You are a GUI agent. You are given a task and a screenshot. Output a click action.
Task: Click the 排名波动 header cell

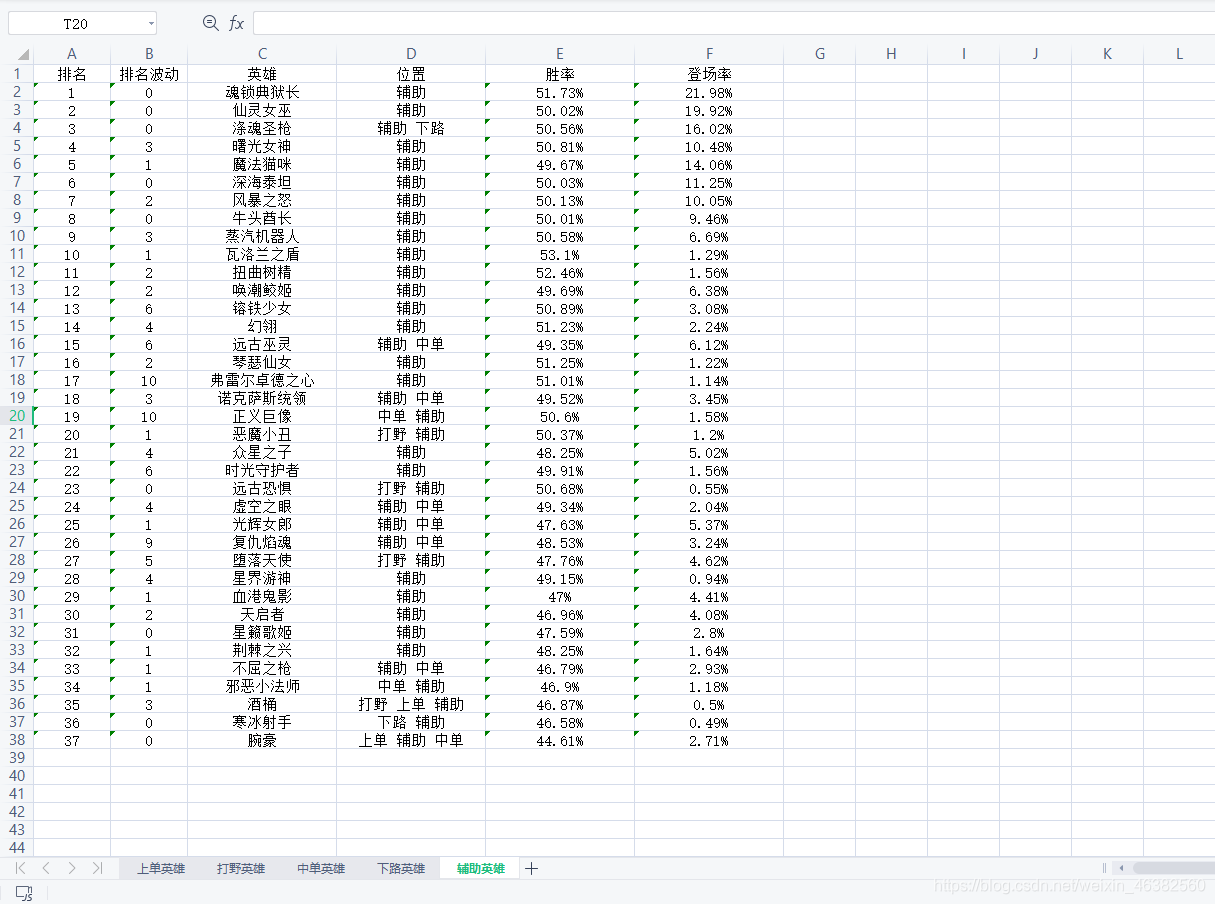(x=149, y=74)
